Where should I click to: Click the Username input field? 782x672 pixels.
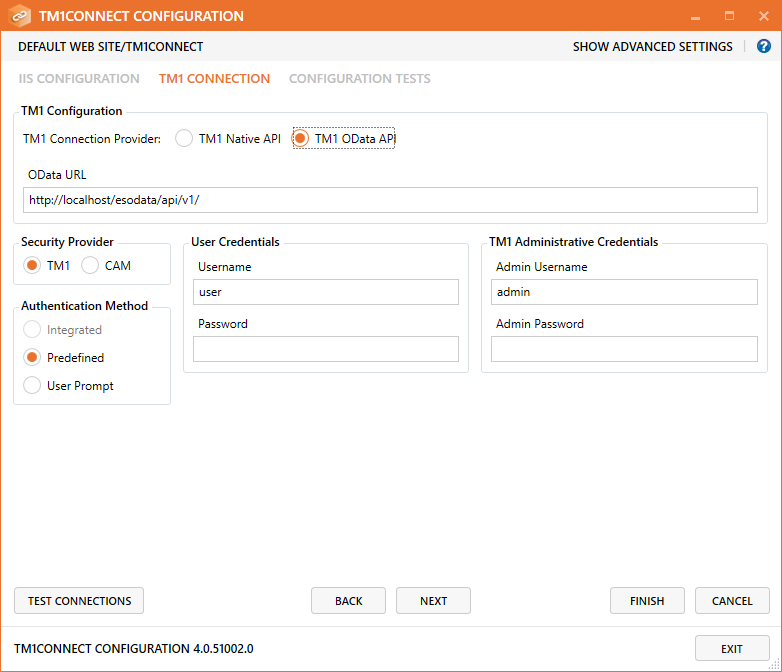pos(326,292)
